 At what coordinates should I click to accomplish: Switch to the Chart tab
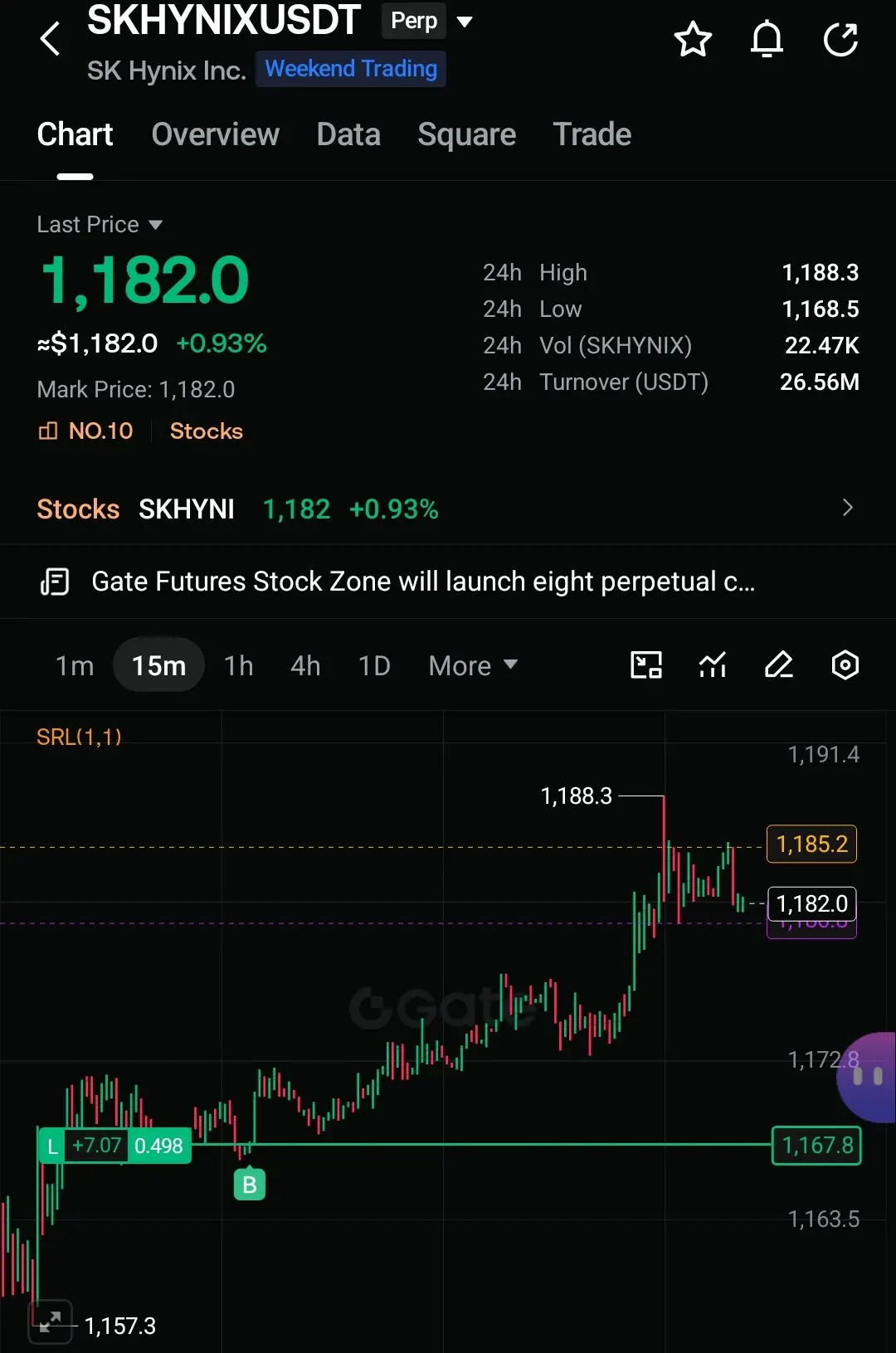coord(75,134)
